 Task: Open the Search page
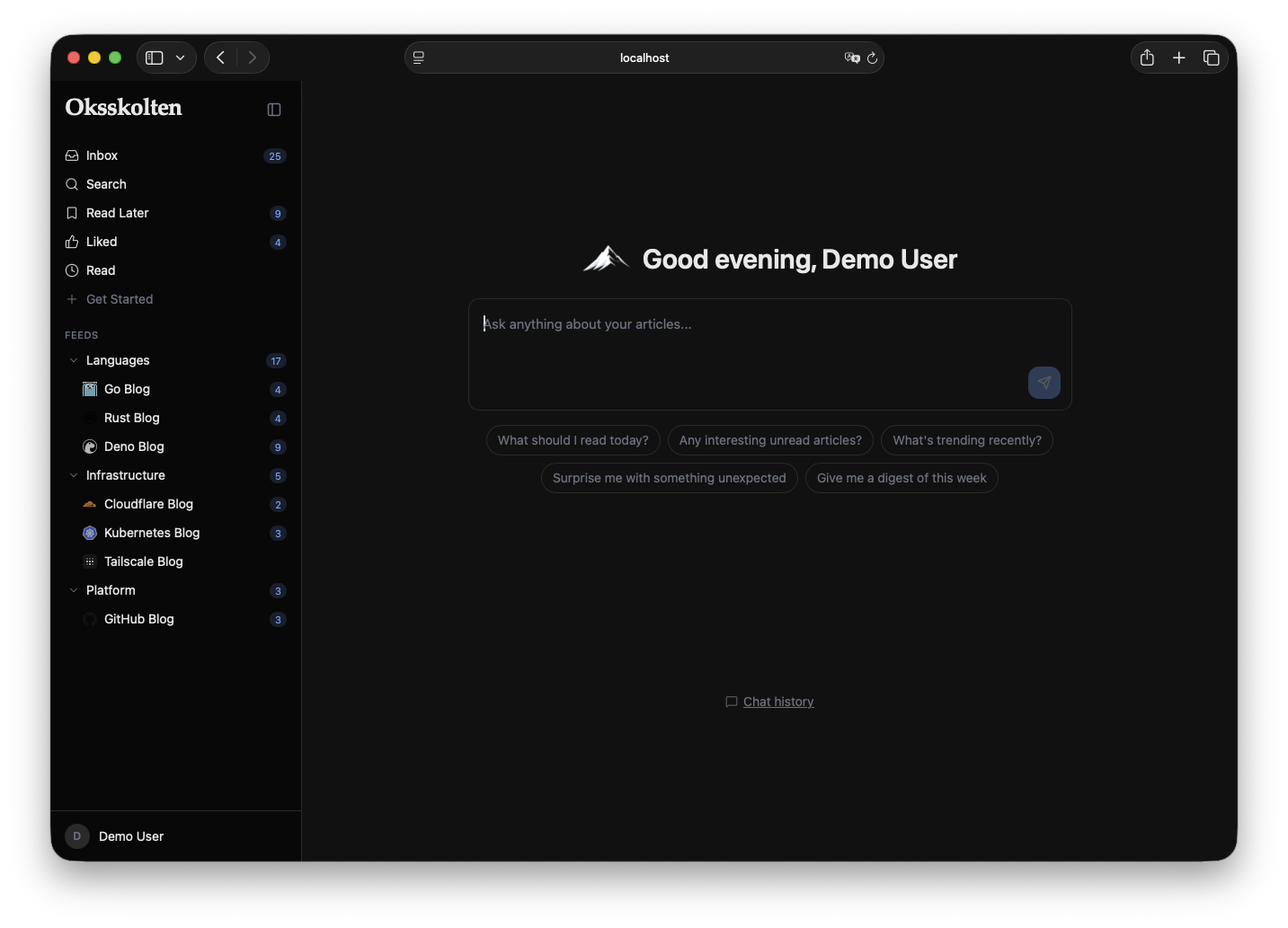point(175,184)
